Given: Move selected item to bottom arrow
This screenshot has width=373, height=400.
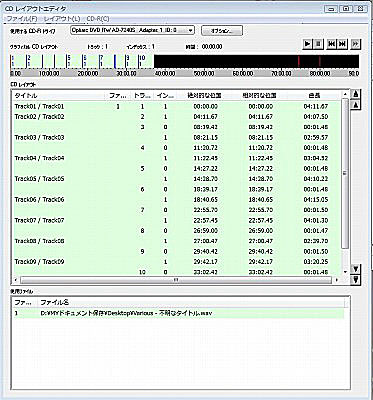Looking at the screenshot, I should coord(356,279).
